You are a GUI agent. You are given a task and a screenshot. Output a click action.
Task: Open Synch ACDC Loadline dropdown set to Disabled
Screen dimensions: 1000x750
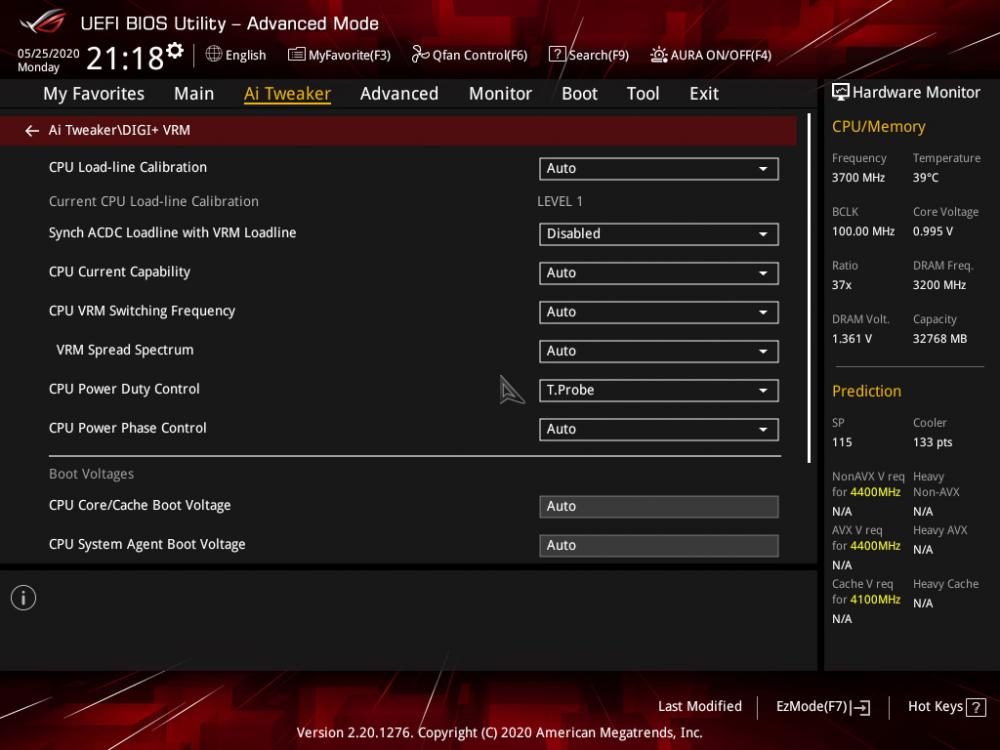coord(659,234)
